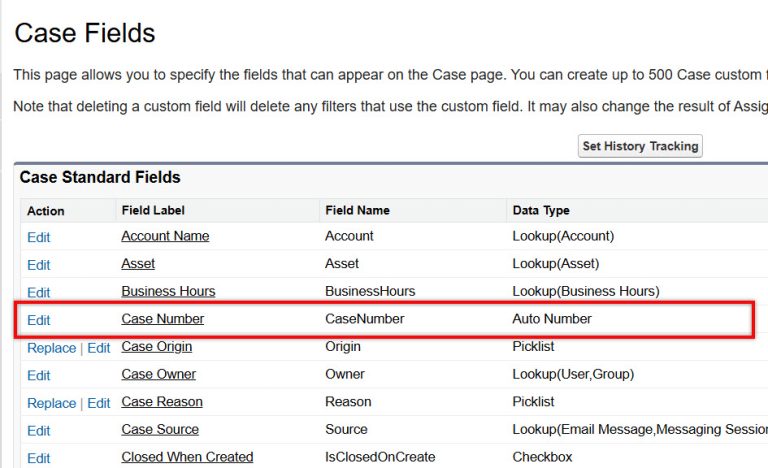
Task: Open the Case Origin field label
Action: (x=157, y=346)
